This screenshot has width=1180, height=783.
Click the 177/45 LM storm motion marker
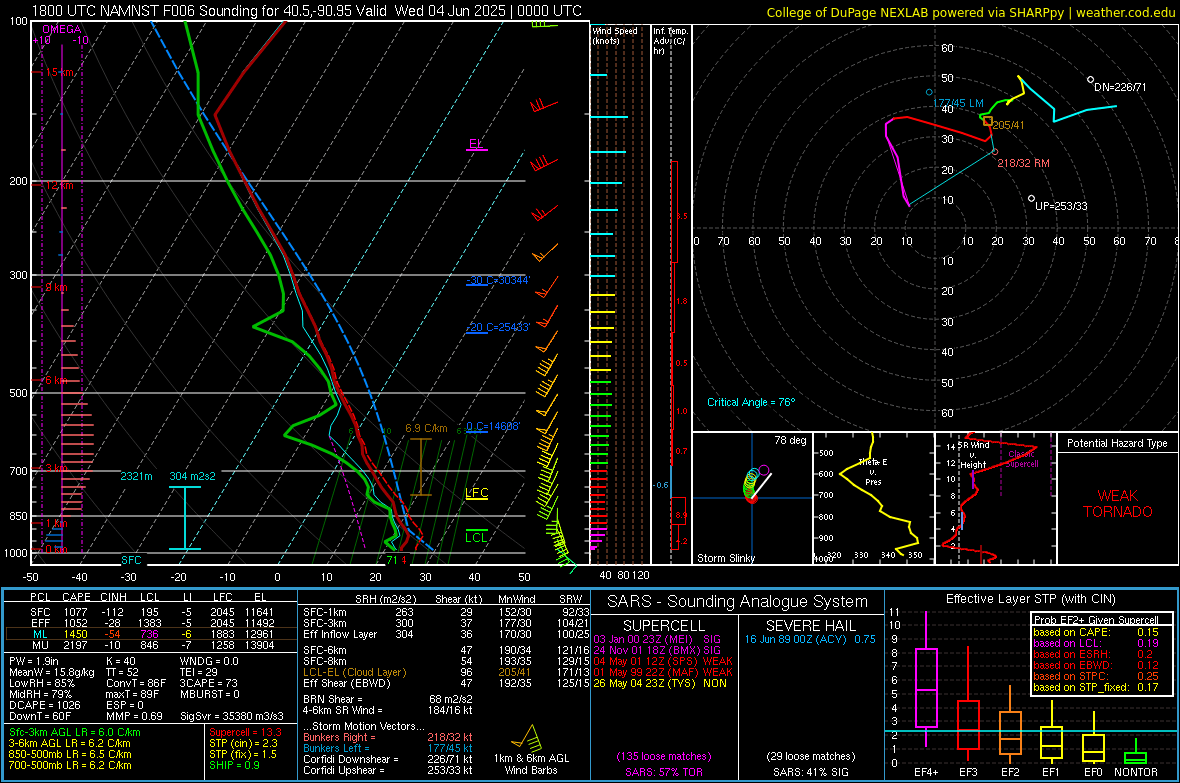click(x=929, y=93)
